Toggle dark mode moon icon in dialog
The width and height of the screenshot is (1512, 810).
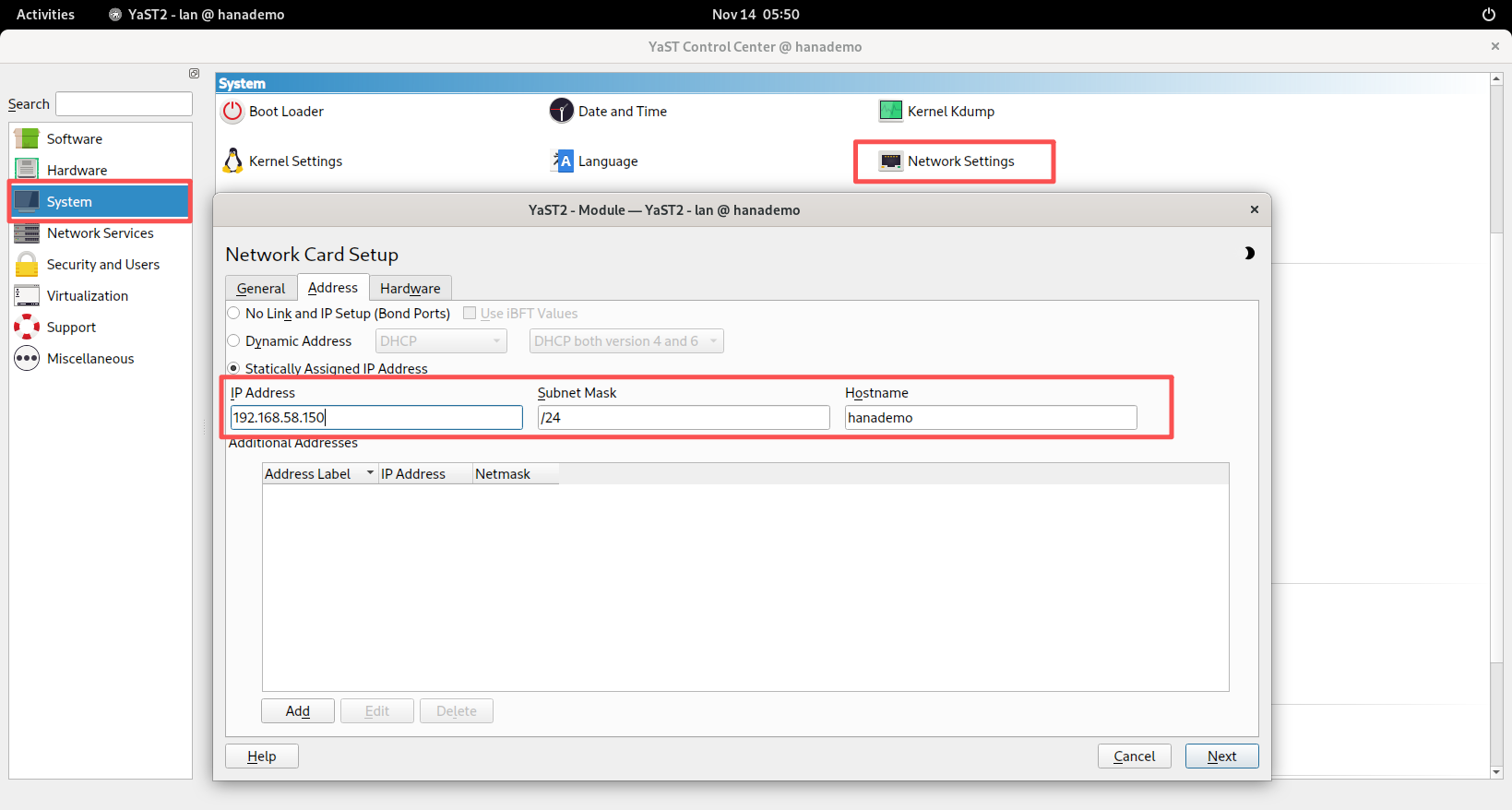pyautogui.click(x=1249, y=254)
